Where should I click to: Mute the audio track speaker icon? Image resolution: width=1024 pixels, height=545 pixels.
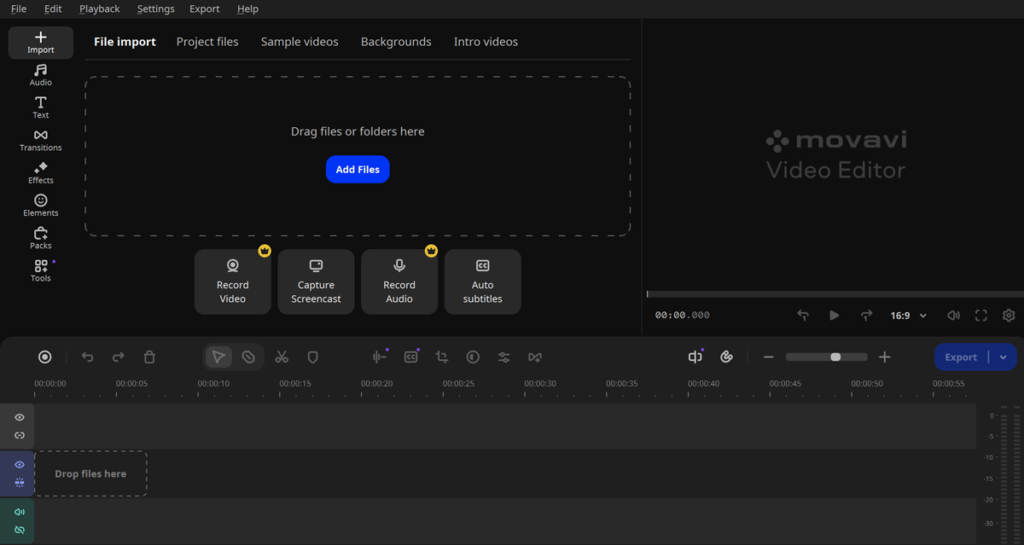pos(20,512)
